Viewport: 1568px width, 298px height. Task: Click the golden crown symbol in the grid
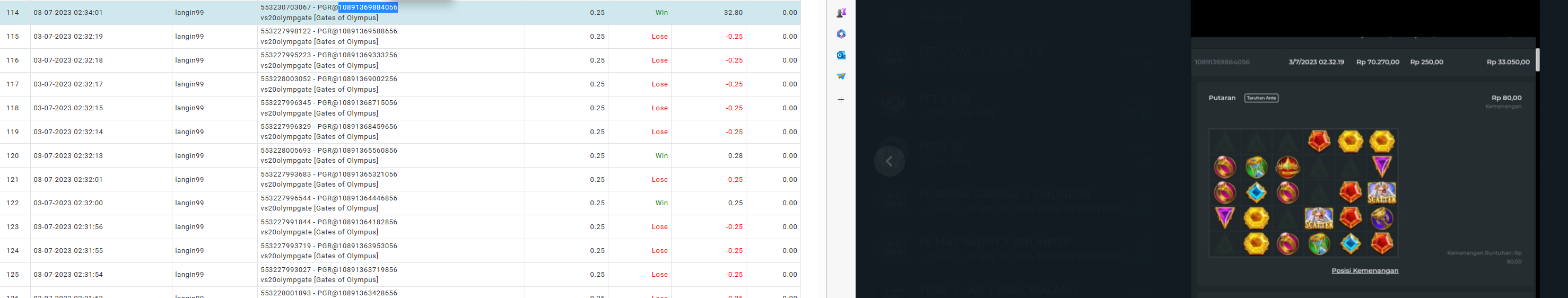click(x=1287, y=166)
